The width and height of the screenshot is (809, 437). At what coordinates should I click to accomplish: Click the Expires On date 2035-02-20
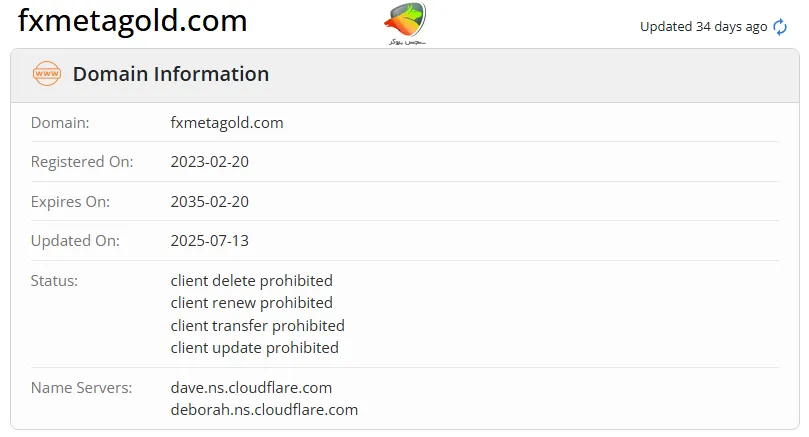coord(210,201)
